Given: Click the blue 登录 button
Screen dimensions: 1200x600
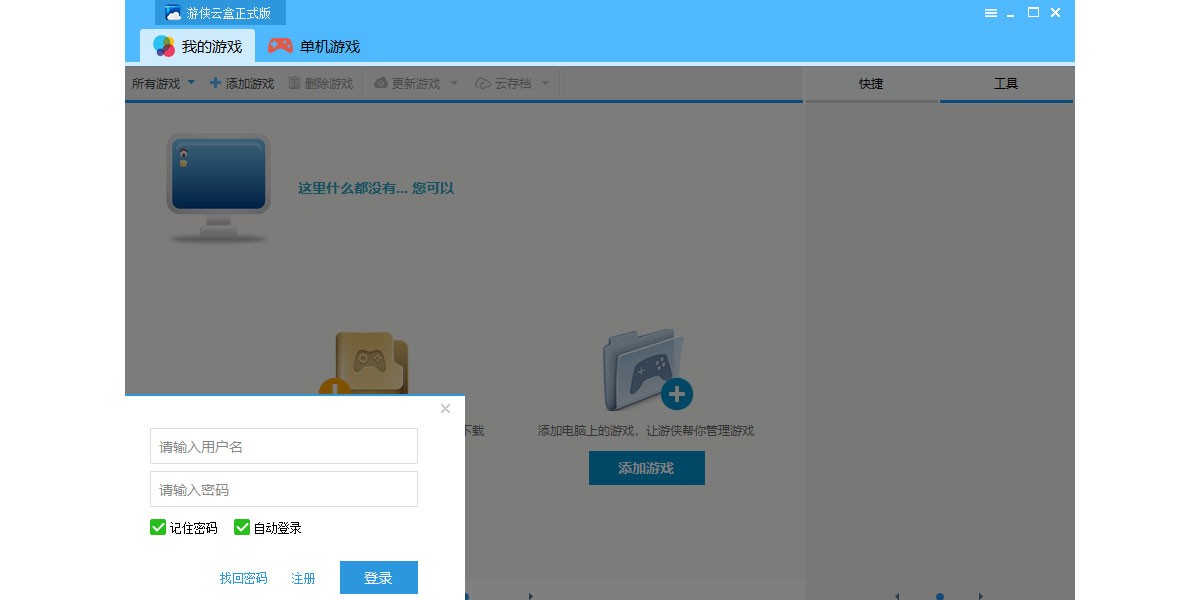Looking at the screenshot, I should point(378,578).
